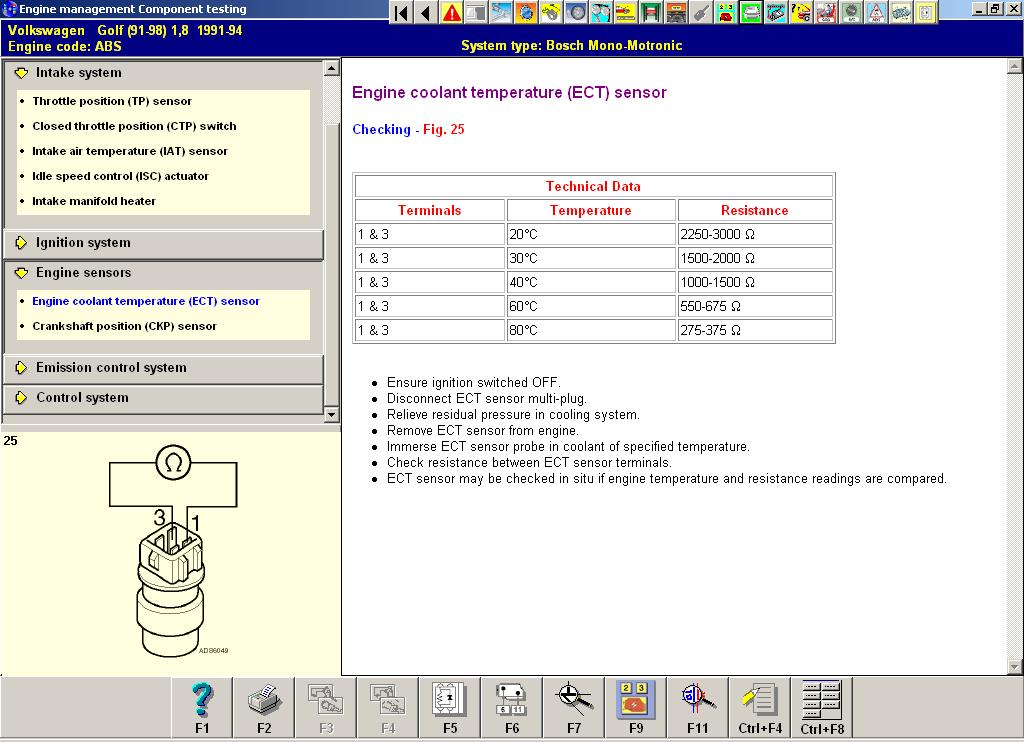Collapse the Intake system section
The image size is (1024, 742).
tap(78, 73)
